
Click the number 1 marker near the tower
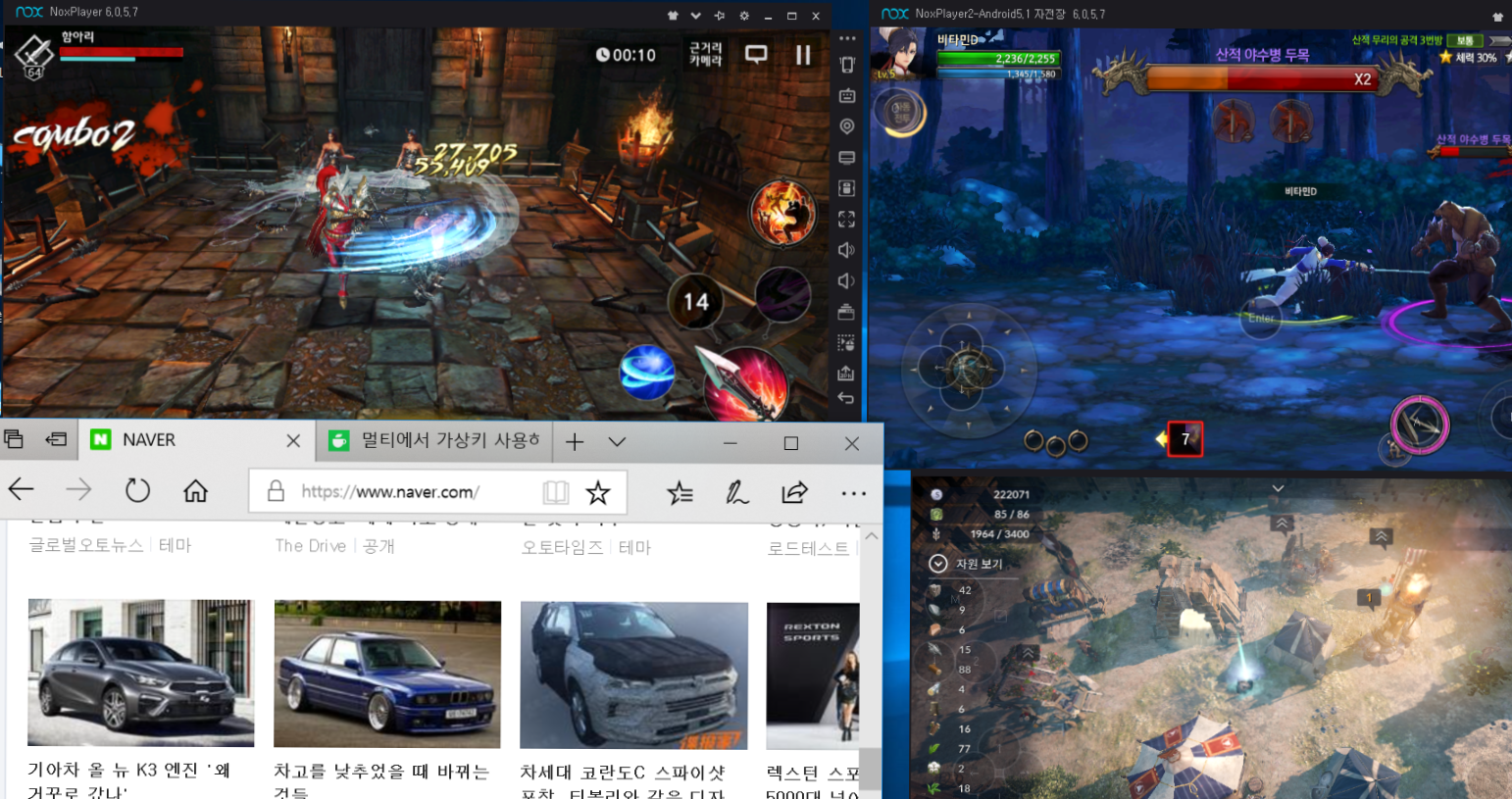pyautogui.click(x=1369, y=597)
